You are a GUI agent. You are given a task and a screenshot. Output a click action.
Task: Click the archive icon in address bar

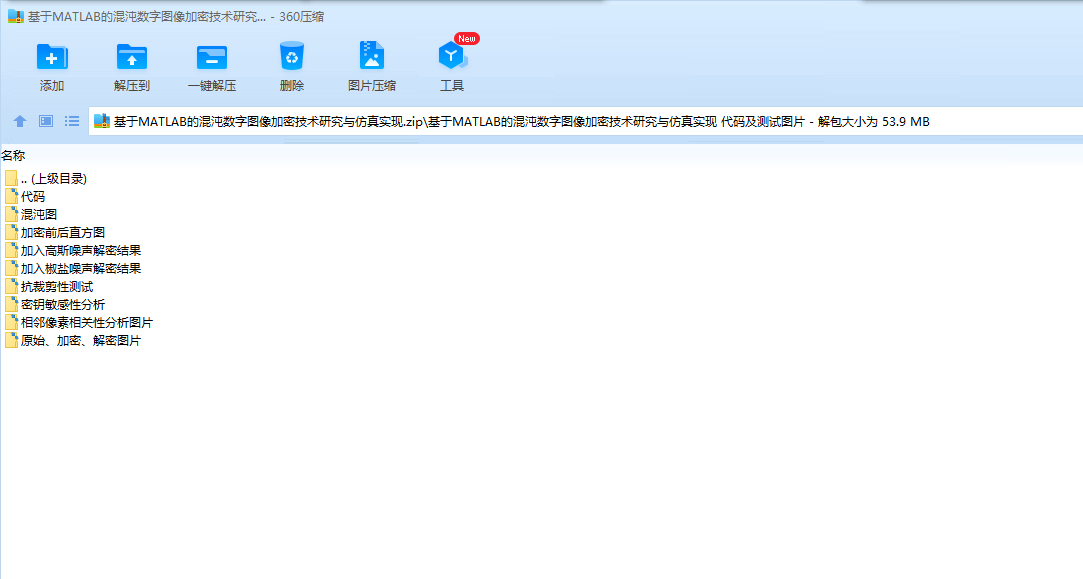[x=102, y=122]
